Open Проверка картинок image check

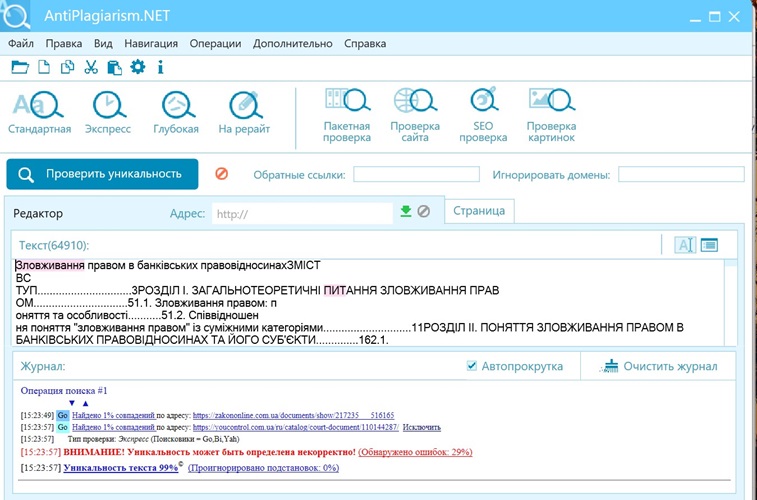551,115
